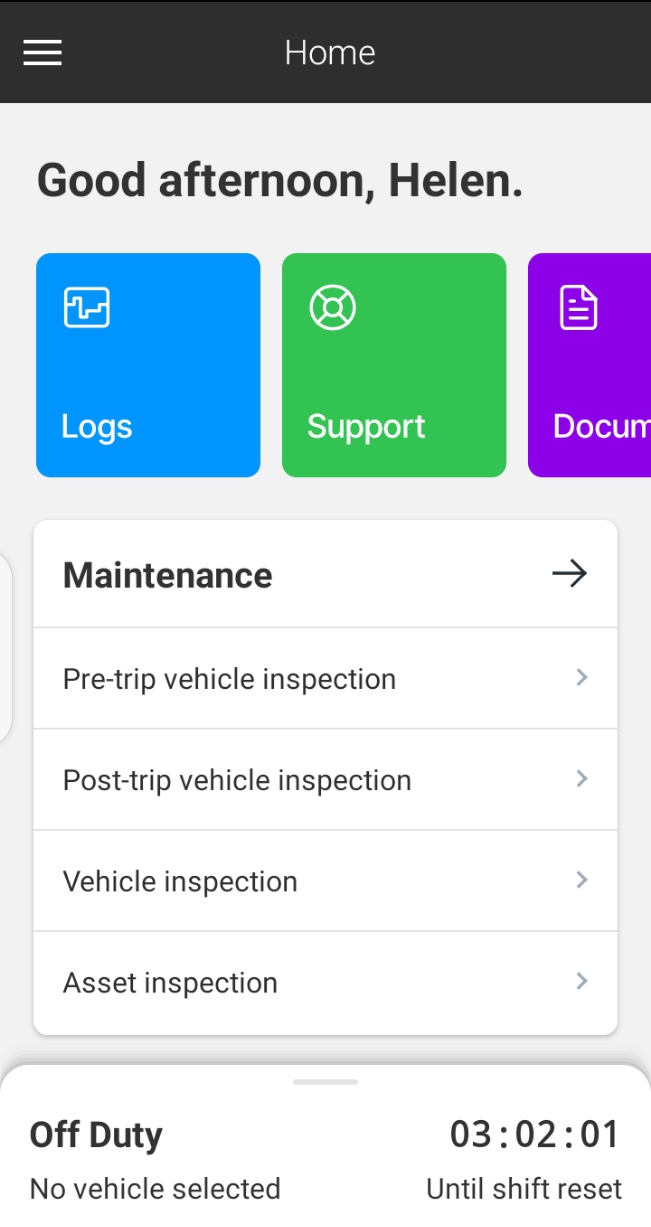
Task: Open the green Support card
Action: tap(394, 365)
